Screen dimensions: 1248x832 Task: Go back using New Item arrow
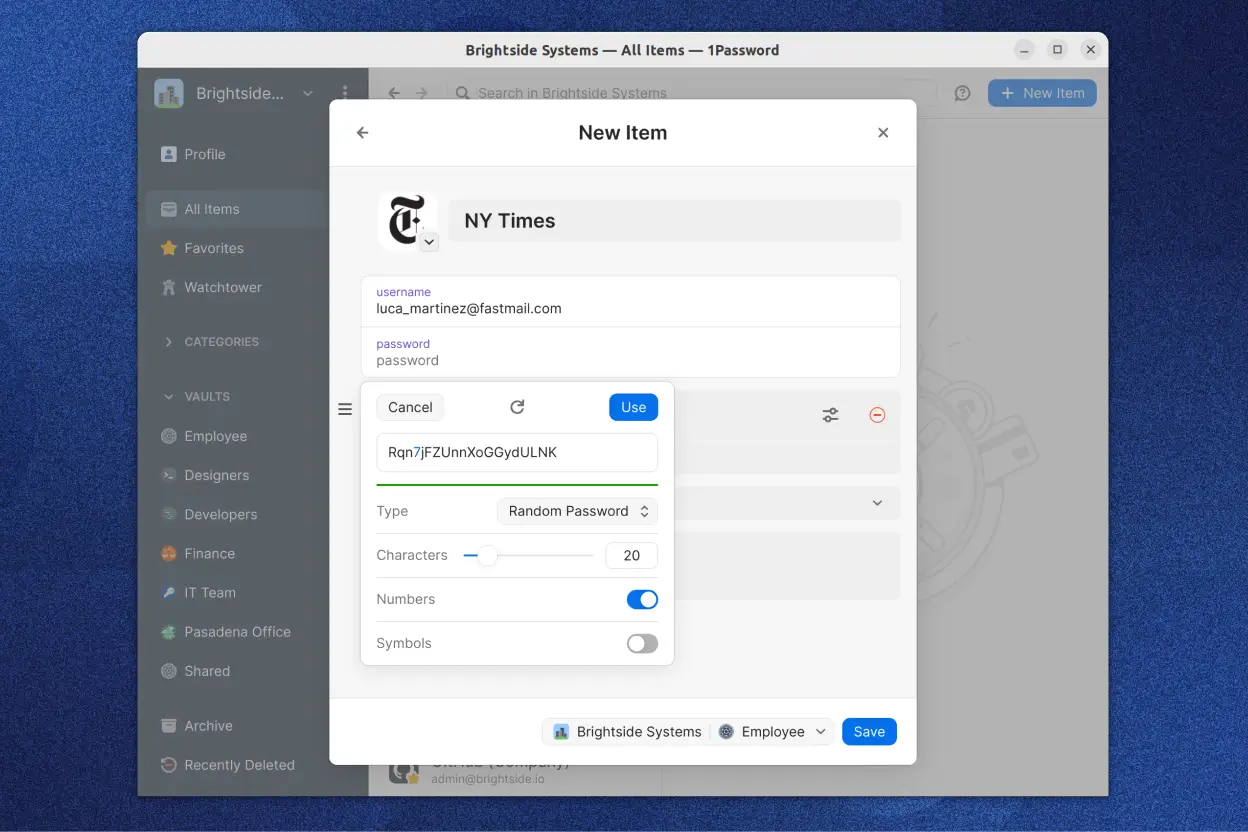(x=363, y=132)
